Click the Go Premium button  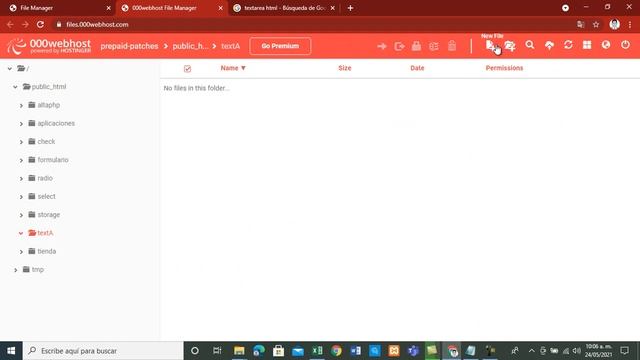point(280,46)
